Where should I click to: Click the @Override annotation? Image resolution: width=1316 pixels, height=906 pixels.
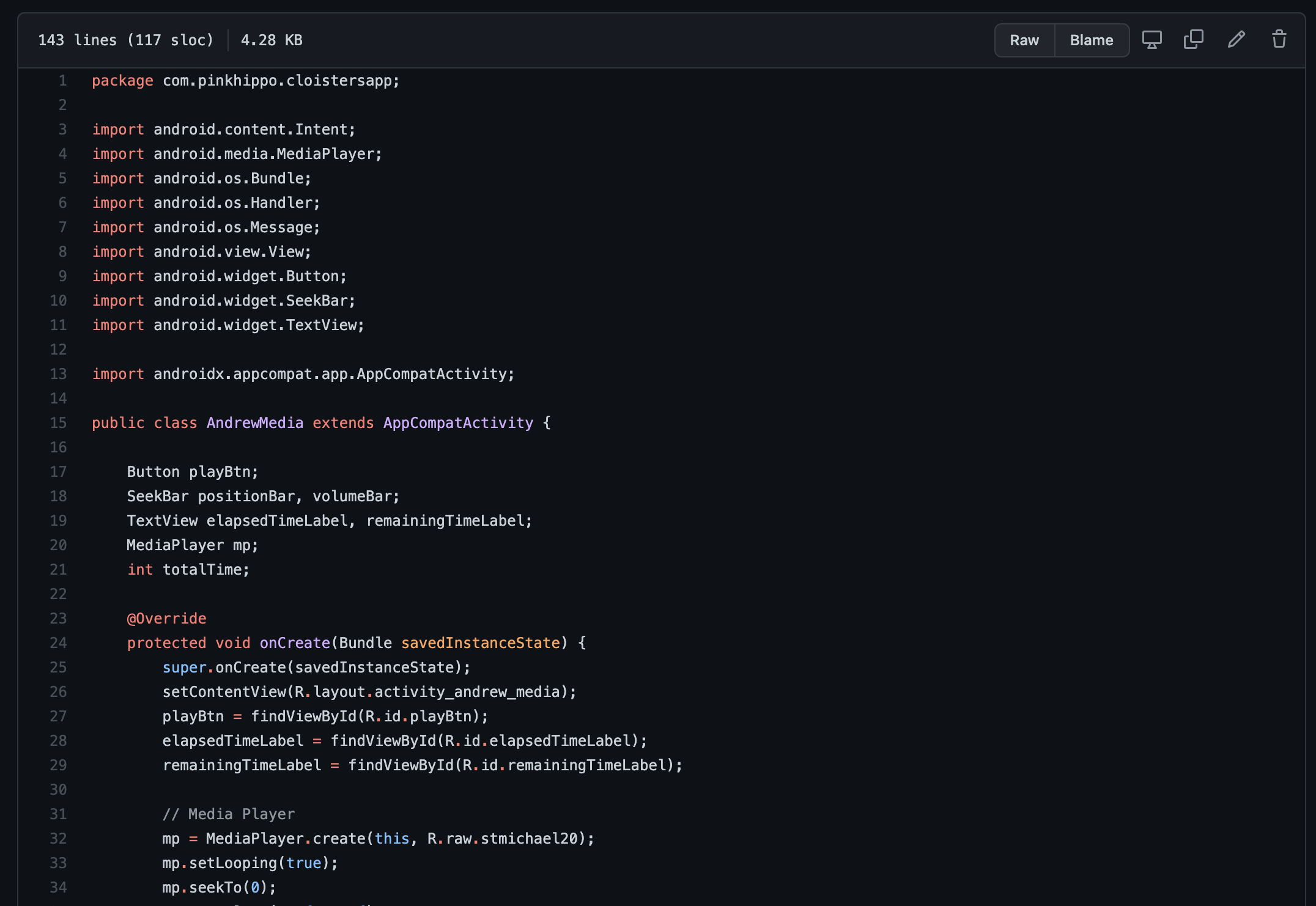coord(166,619)
